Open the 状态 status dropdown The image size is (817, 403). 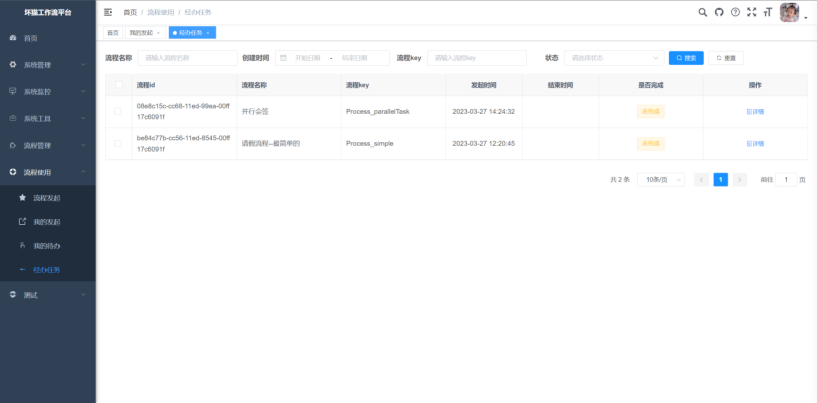click(x=613, y=58)
